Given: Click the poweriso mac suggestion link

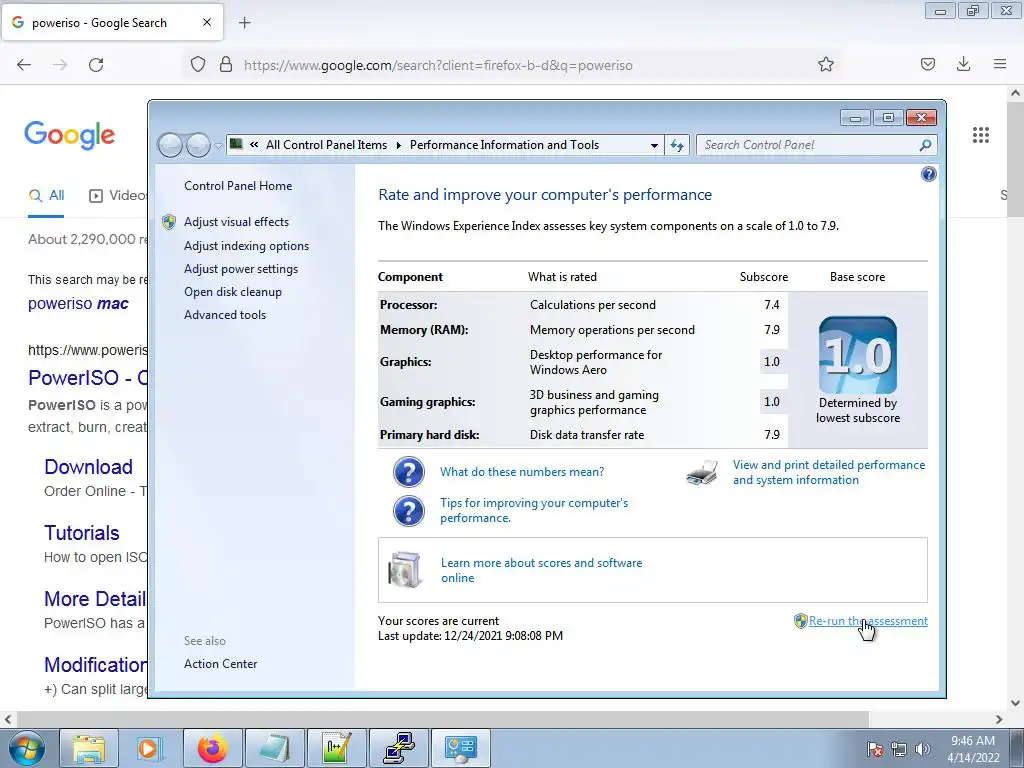Looking at the screenshot, I should (78, 304).
